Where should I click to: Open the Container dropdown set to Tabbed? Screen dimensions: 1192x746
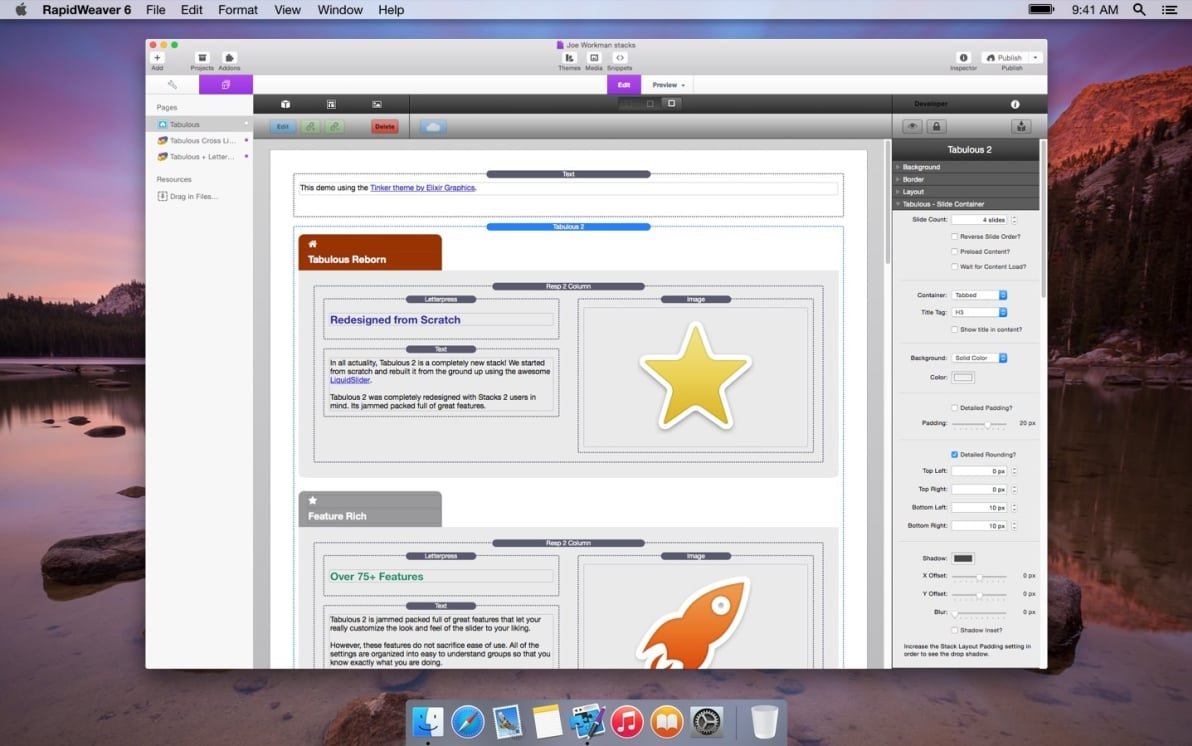tap(979, 295)
